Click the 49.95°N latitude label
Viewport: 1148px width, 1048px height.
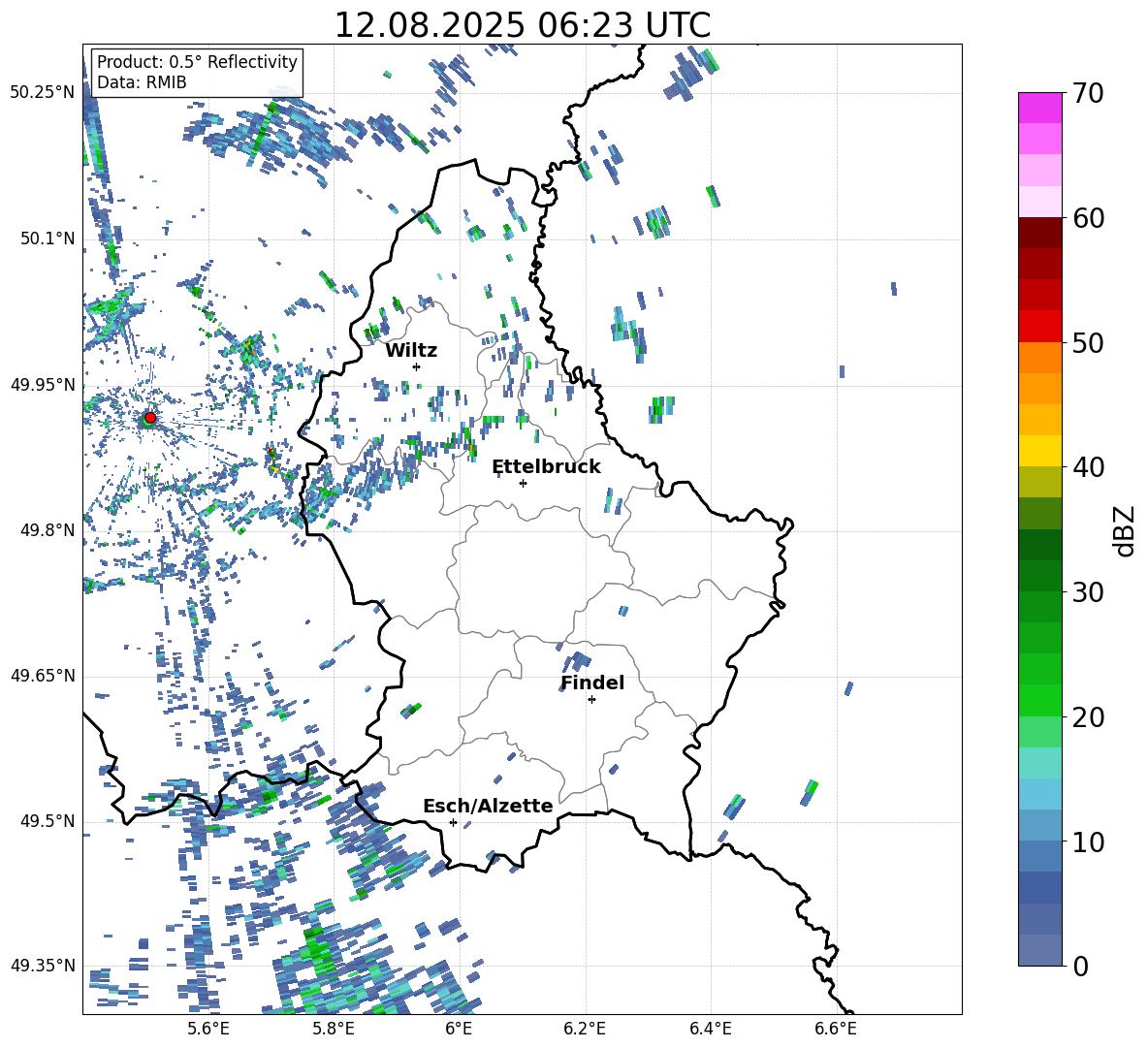tap(43, 385)
